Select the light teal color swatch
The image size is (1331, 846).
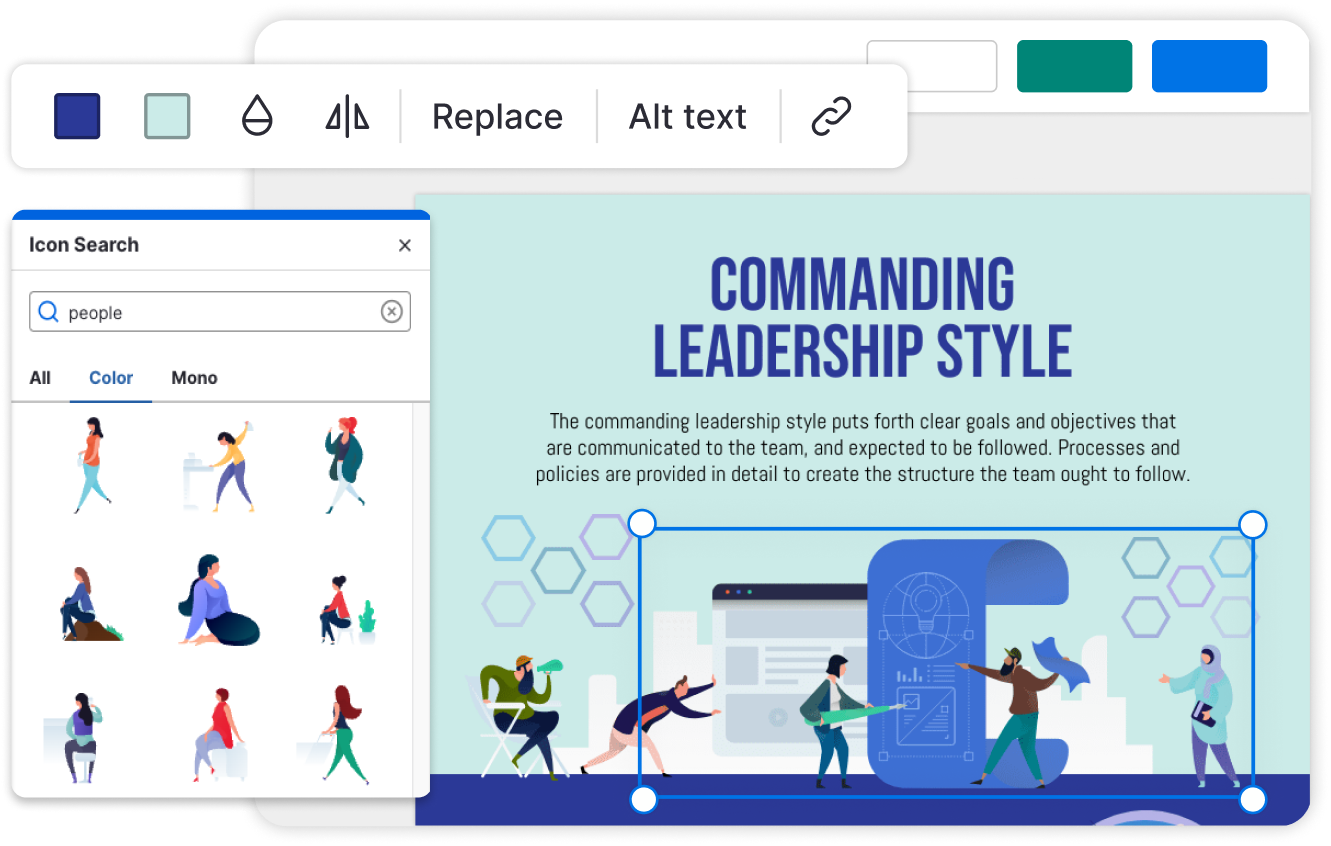167,116
